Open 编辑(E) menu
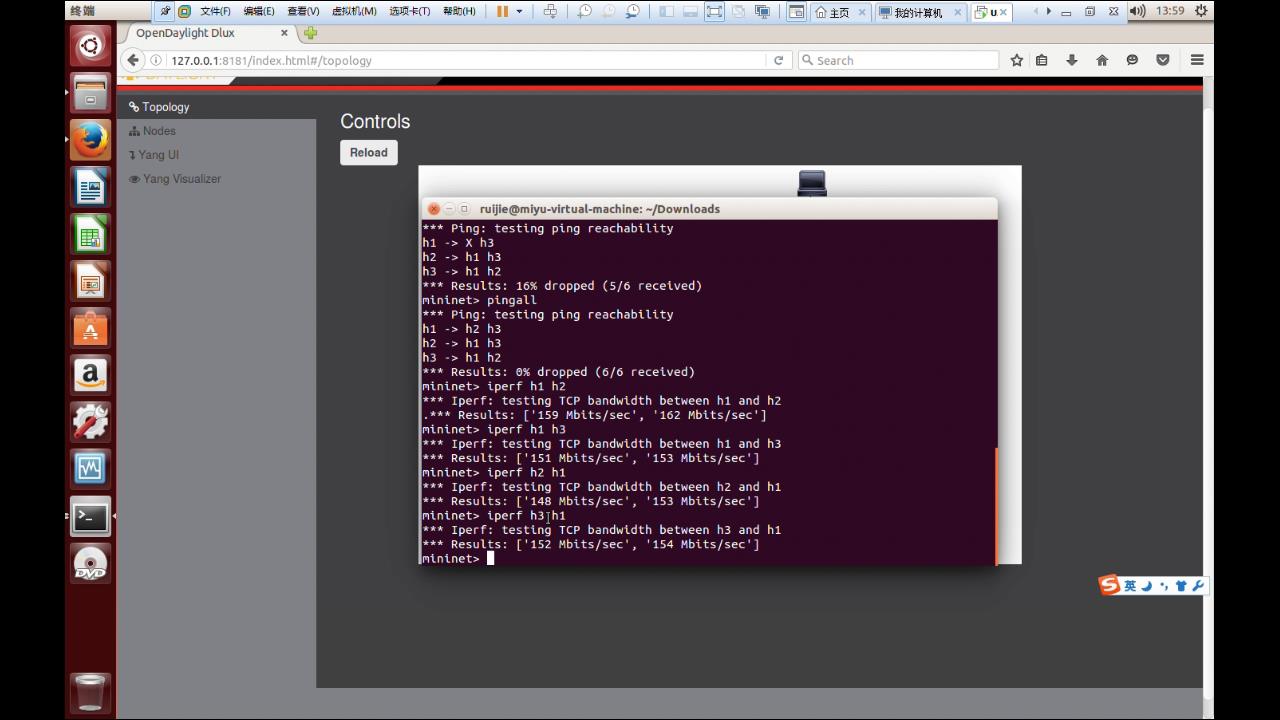1280x720 pixels. click(258, 12)
